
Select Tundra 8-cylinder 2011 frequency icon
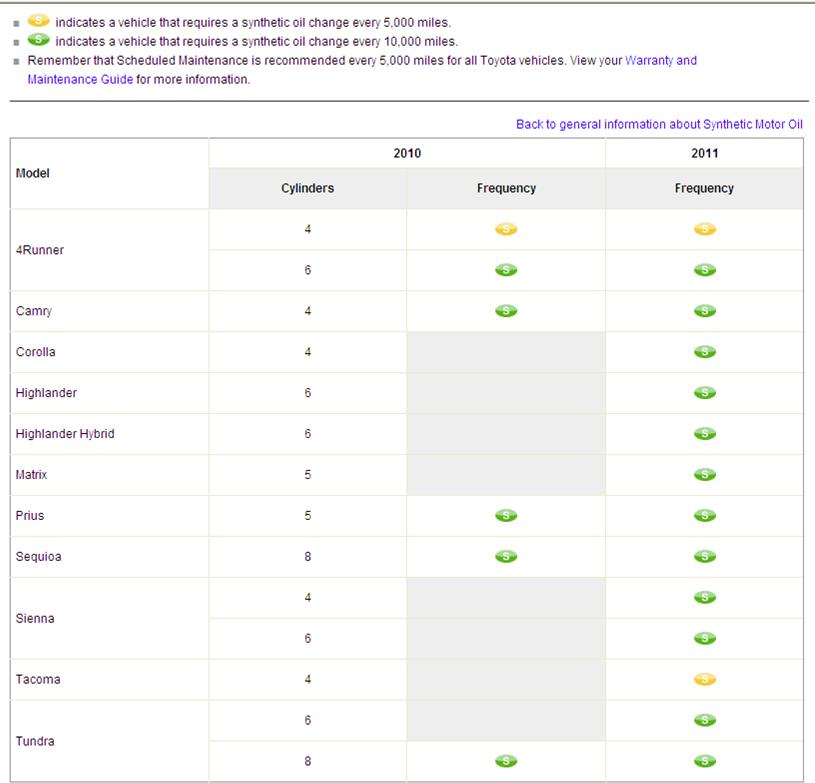click(x=705, y=761)
